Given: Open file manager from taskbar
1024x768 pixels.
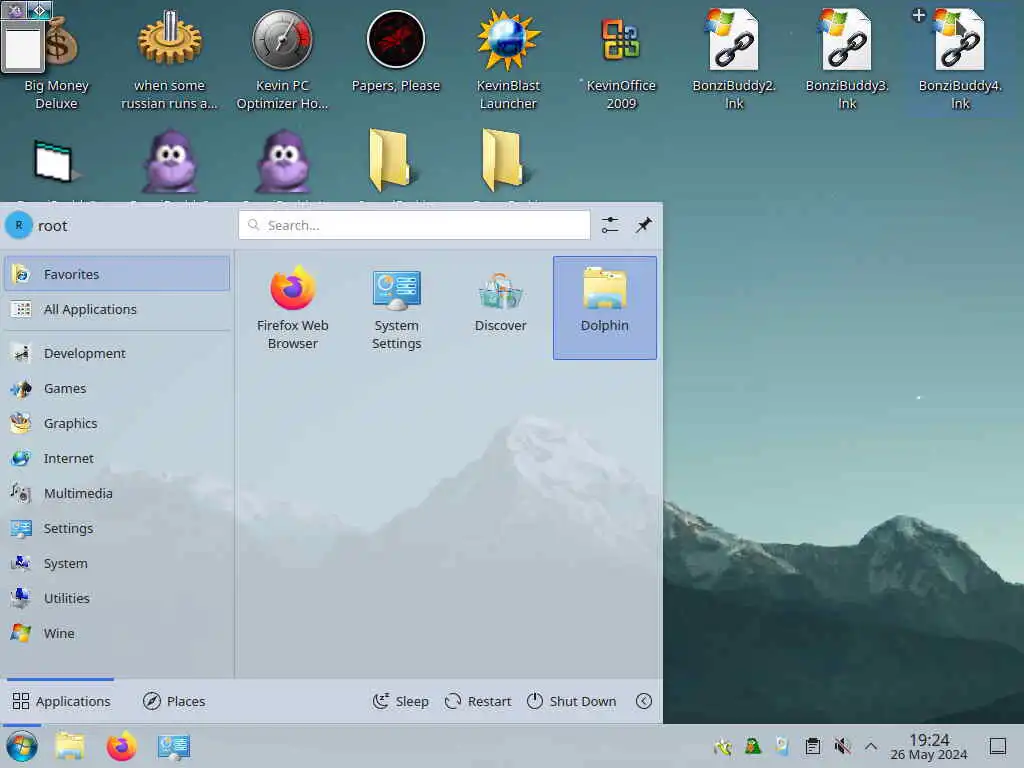Looking at the screenshot, I should [71, 746].
